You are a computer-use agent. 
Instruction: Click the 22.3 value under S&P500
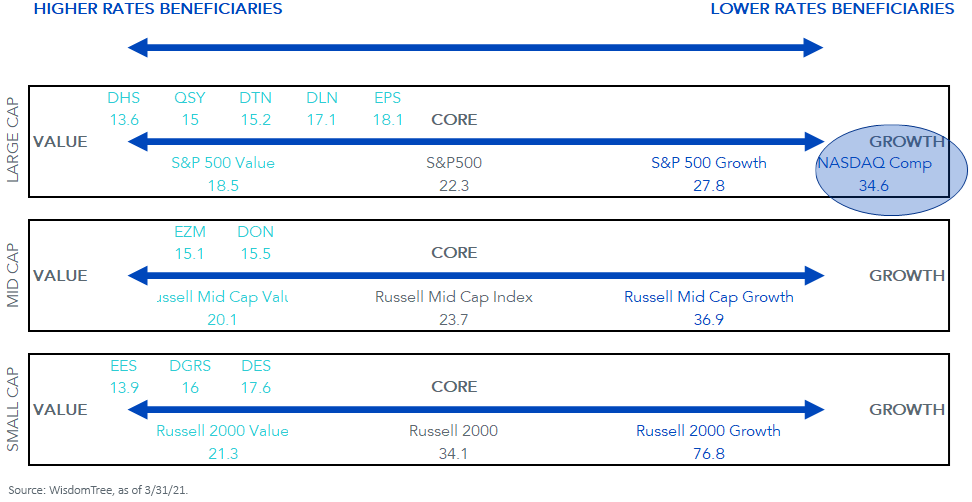(x=454, y=185)
